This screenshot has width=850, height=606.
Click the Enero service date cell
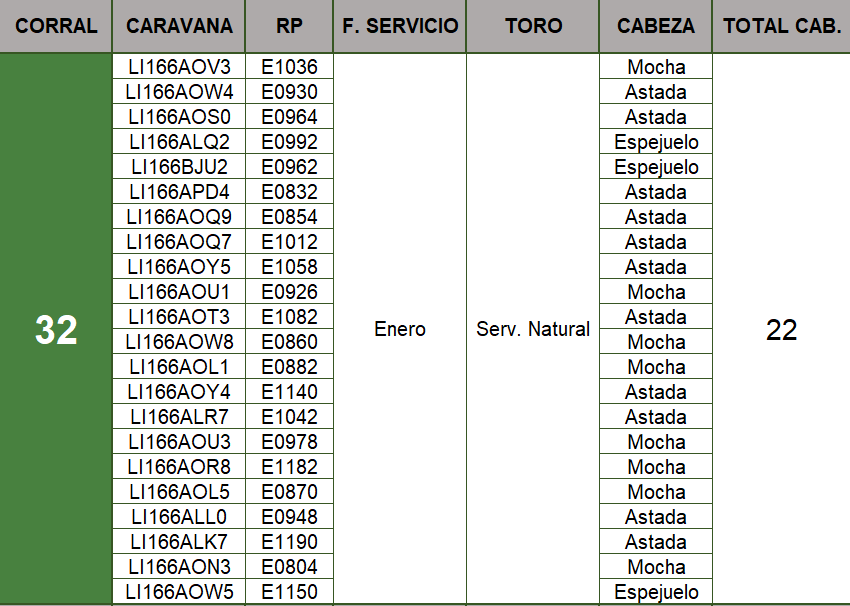coord(400,329)
